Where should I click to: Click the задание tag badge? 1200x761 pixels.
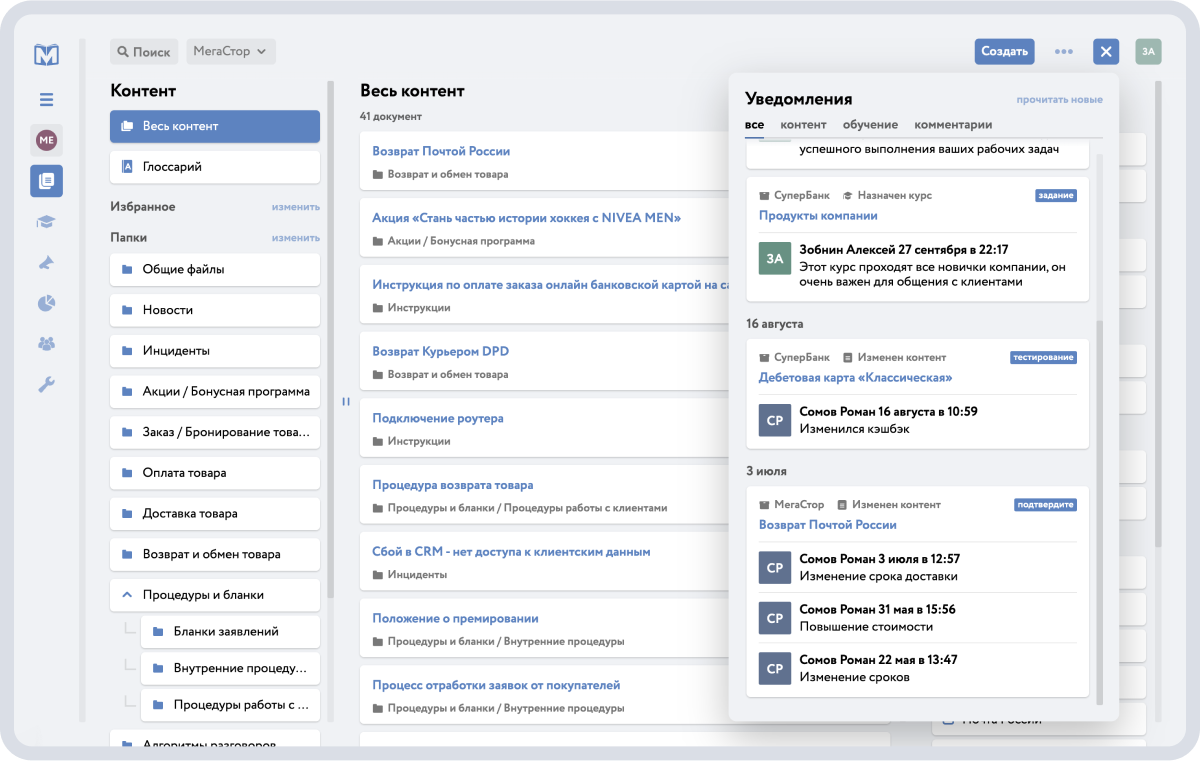[1056, 196]
